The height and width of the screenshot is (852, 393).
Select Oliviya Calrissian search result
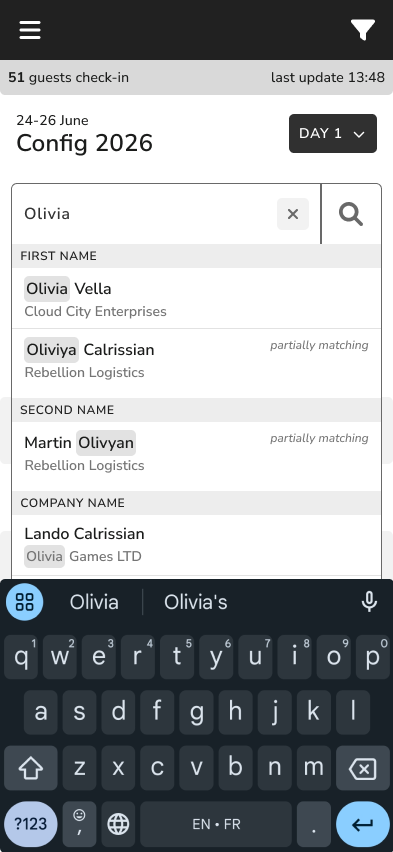click(196, 360)
